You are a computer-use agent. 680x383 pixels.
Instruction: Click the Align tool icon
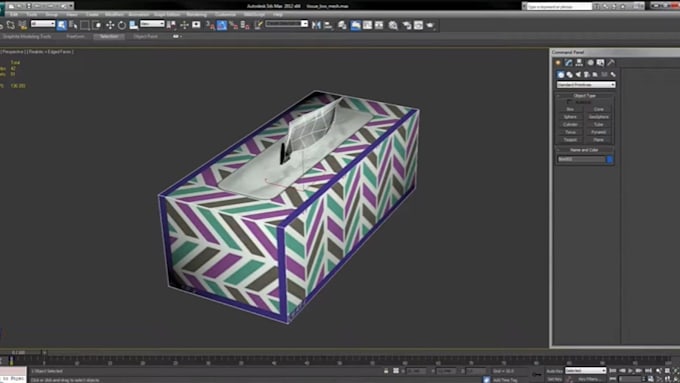click(x=328, y=25)
